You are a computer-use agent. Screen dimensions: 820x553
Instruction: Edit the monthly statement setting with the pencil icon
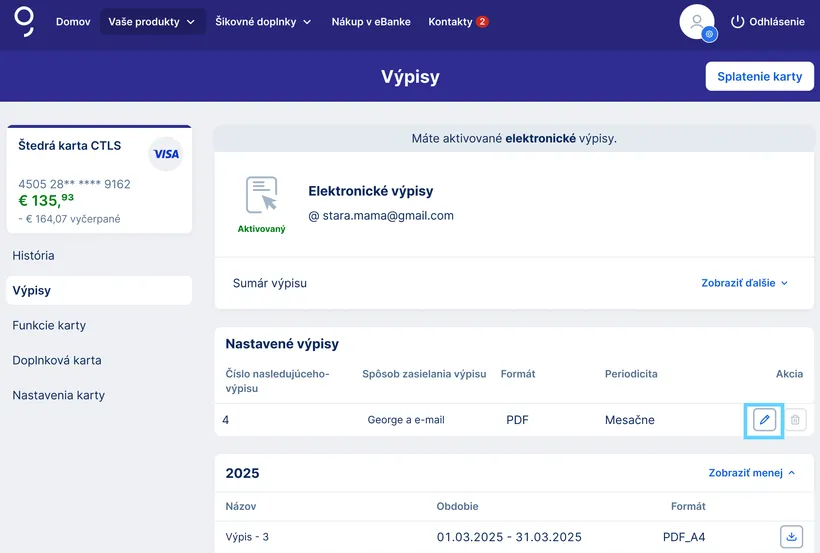click(x=764, y=420)
